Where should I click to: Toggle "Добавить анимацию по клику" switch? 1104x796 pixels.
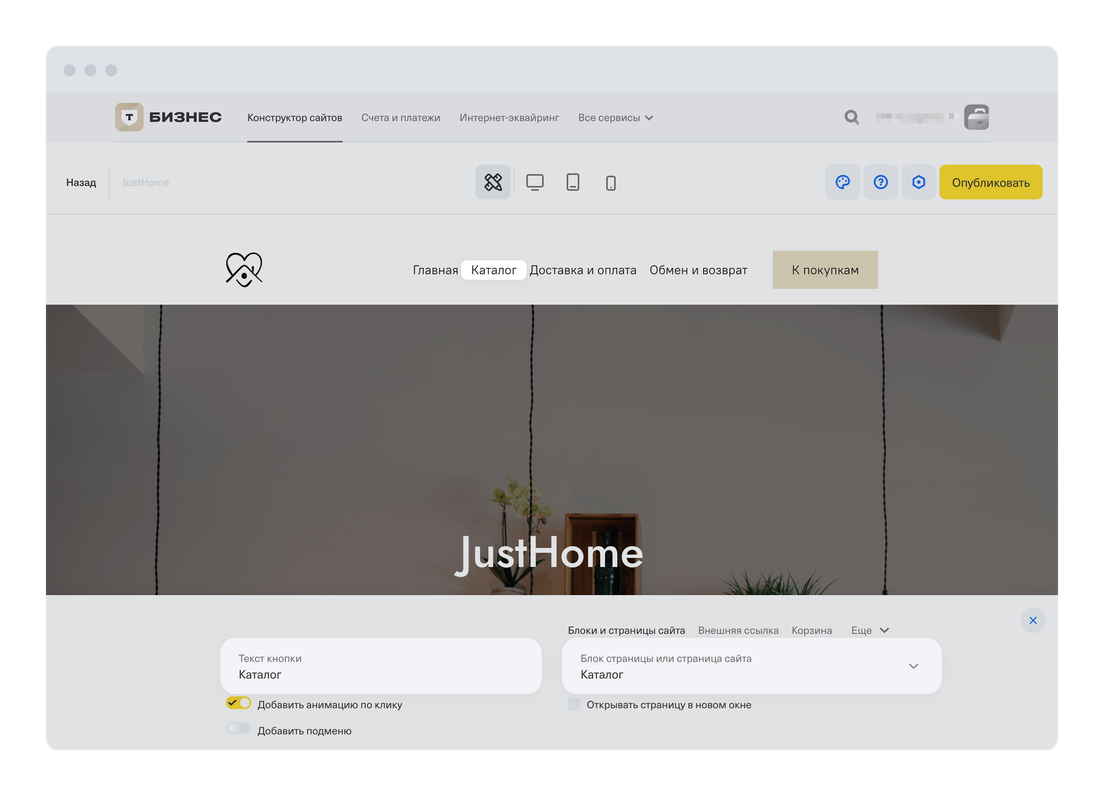(239, 704)
